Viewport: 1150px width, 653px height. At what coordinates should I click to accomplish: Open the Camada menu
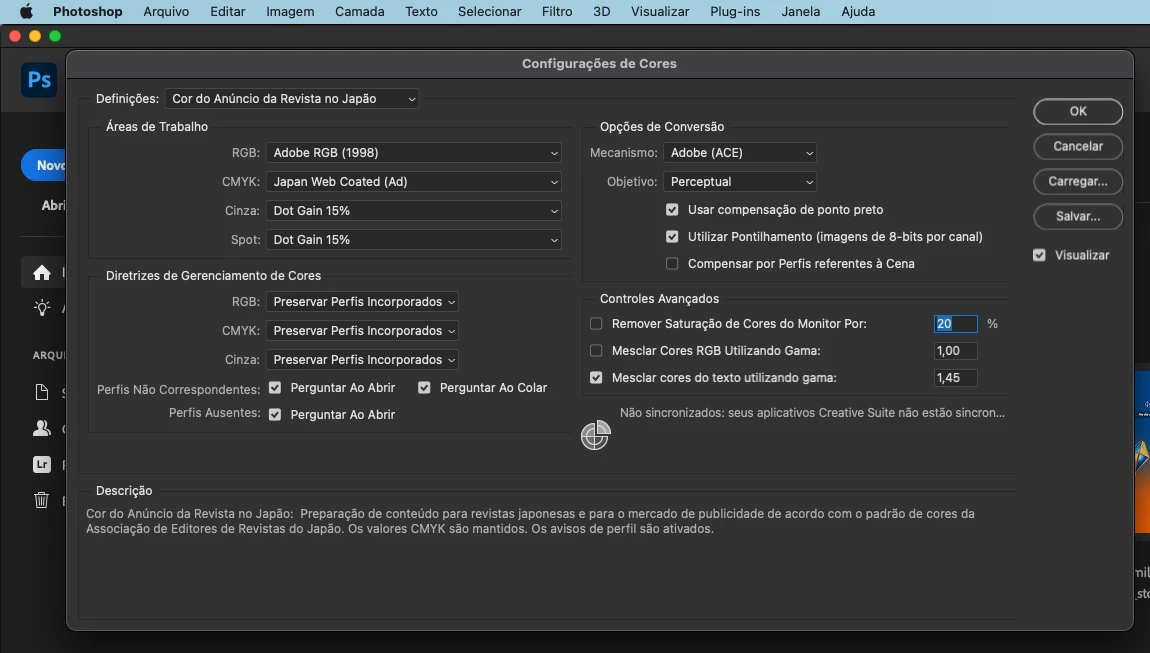click(359, 12)
